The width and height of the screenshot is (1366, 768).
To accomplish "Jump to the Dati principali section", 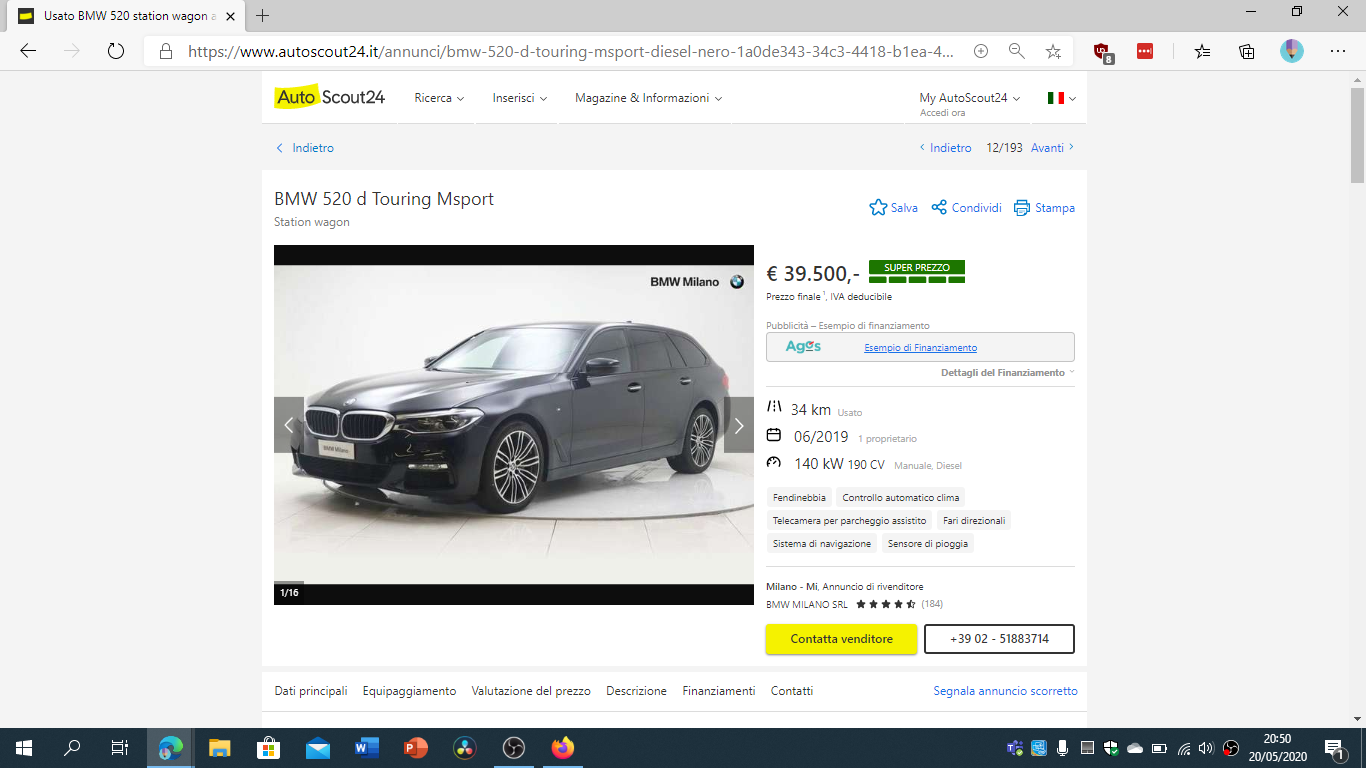I will [x=311, y=691].
